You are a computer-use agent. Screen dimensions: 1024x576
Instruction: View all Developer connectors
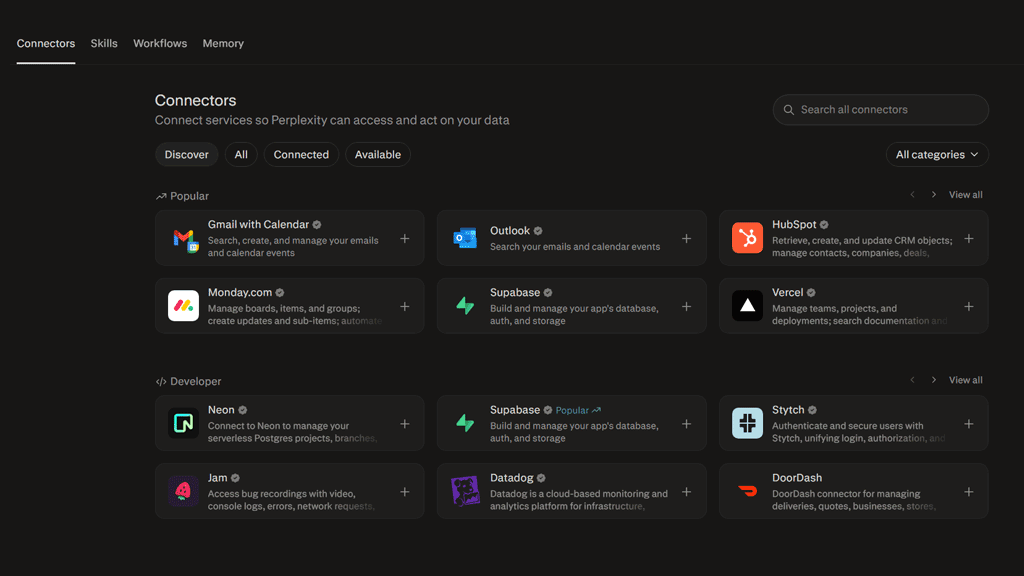coord(965,380)
